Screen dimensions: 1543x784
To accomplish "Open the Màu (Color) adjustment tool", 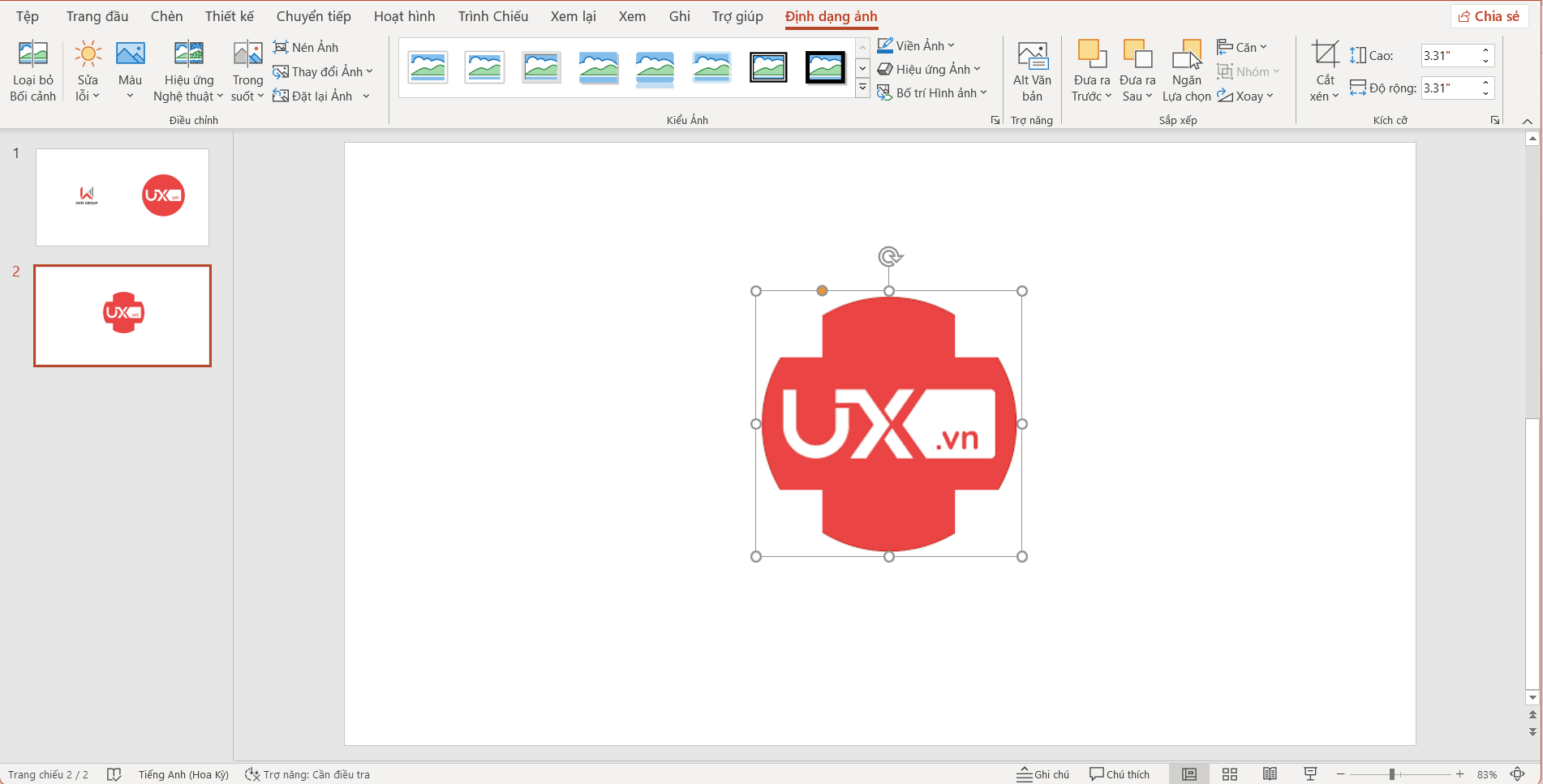I will (130, 70).
